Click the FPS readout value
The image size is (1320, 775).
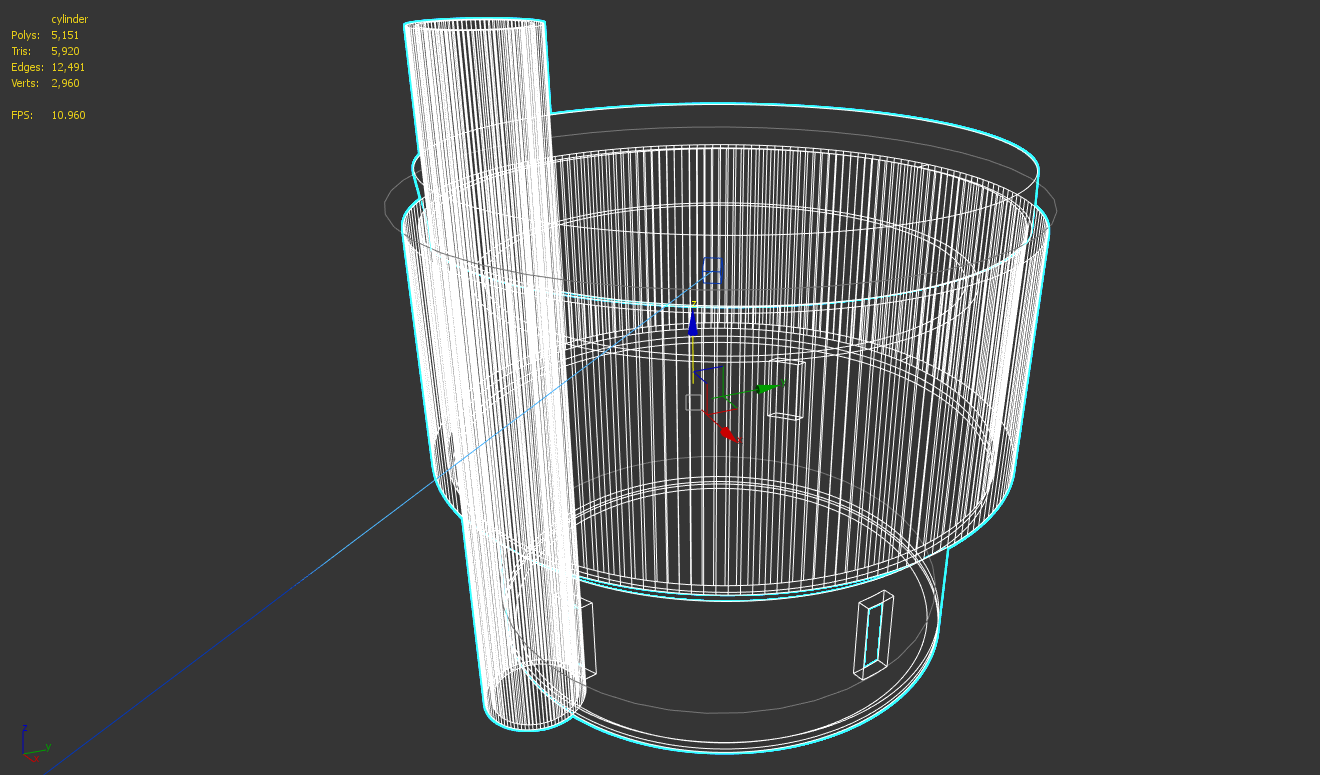(66, 115)
